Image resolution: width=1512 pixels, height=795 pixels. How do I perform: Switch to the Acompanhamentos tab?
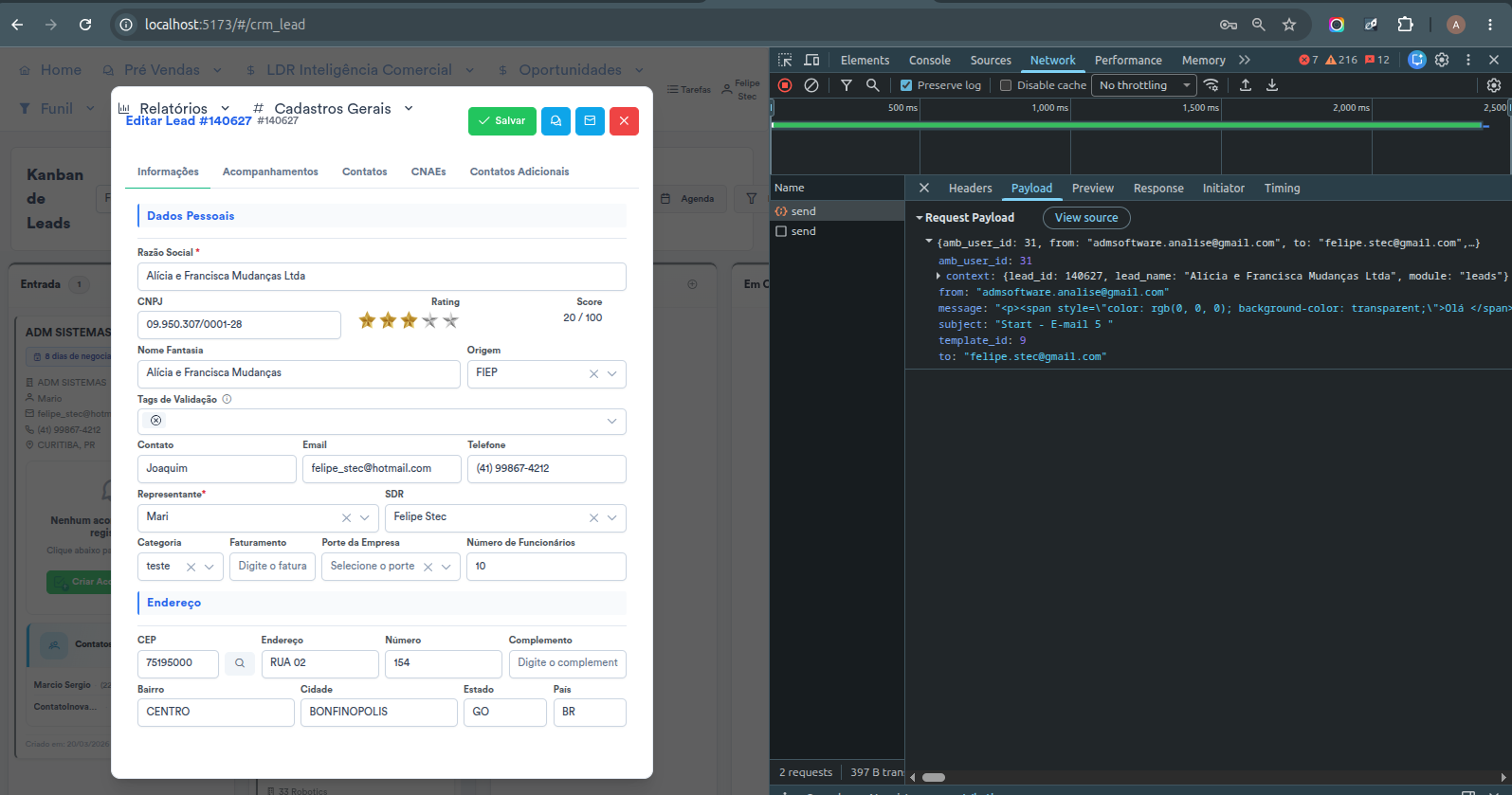coord(270,172)
